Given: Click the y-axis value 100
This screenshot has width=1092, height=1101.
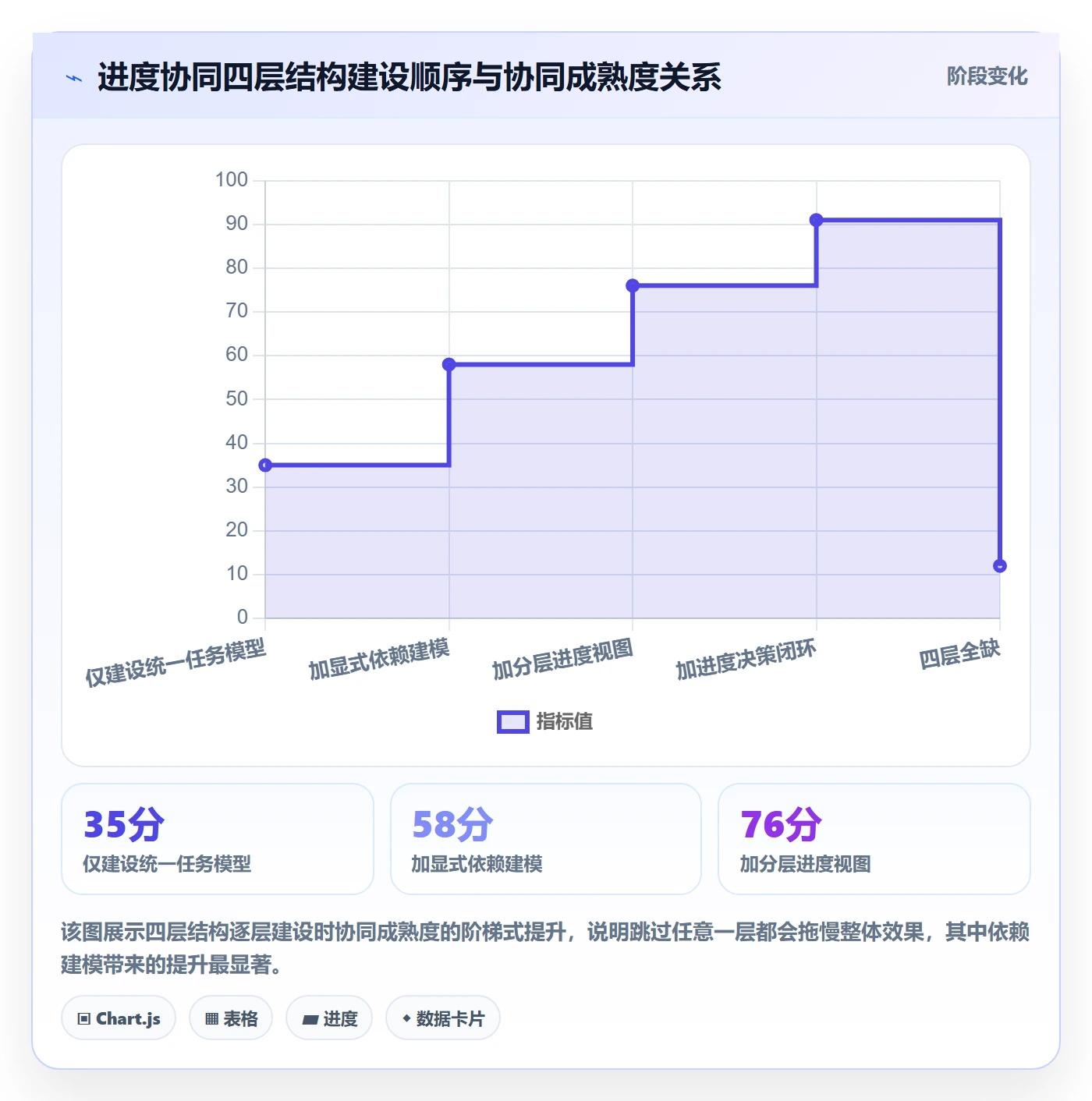Looking at the screenshot, I should [x=232, y=180].
